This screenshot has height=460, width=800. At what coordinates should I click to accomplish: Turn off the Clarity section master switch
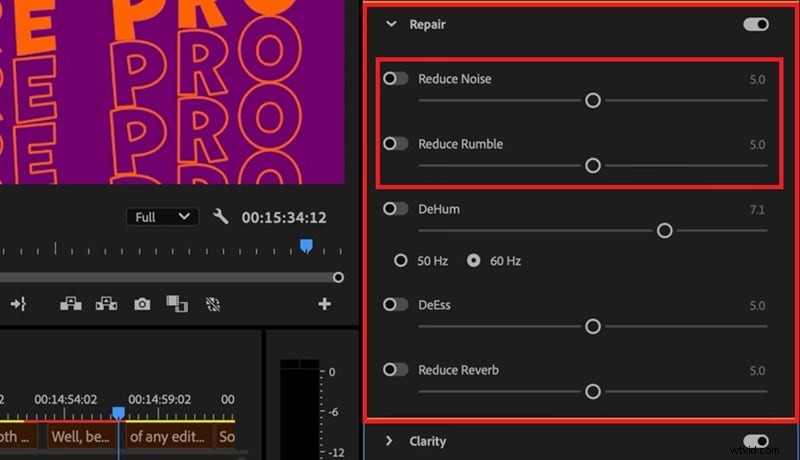(x=756, y=441)
